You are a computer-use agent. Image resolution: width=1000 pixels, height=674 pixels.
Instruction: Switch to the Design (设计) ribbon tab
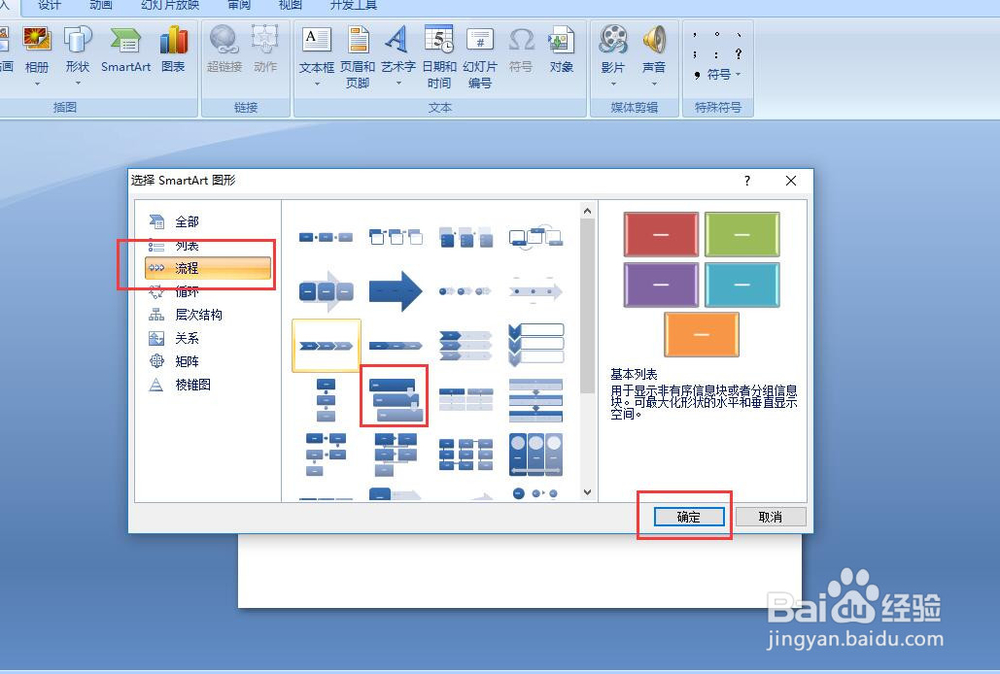pyautogui.click(x=49, y=5)
